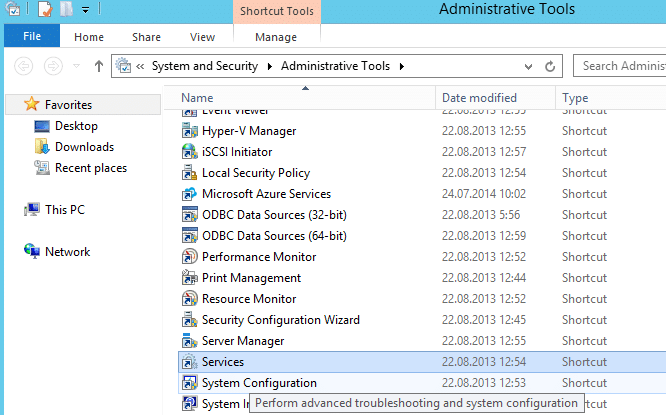Image resolution: width=666 pixels, height=415 pixels.
Task: Click the This PC computer icon
Action: coord(32,209)
